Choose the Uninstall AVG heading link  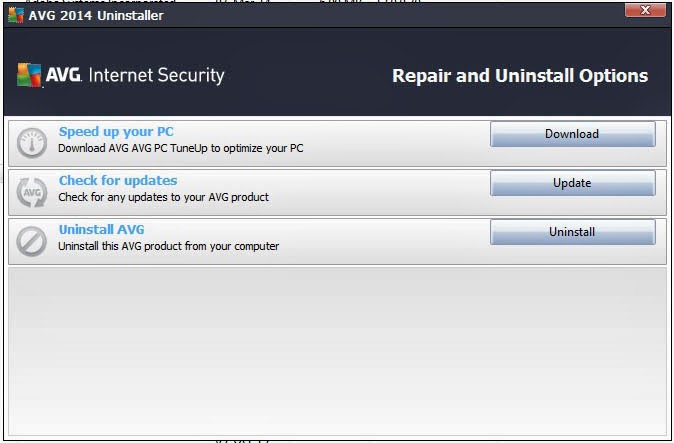(101, 229)
